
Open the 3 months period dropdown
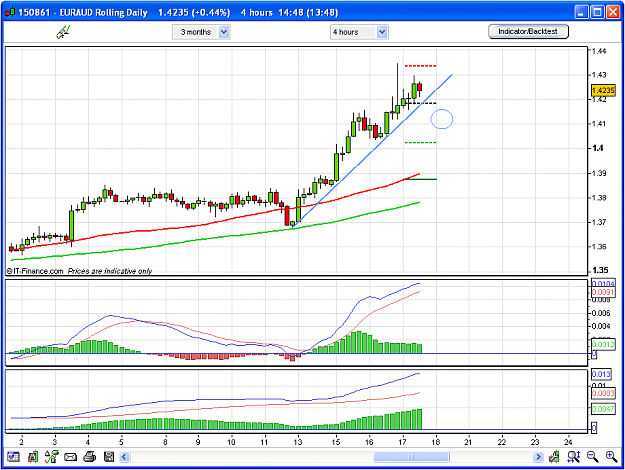[201, 32]
